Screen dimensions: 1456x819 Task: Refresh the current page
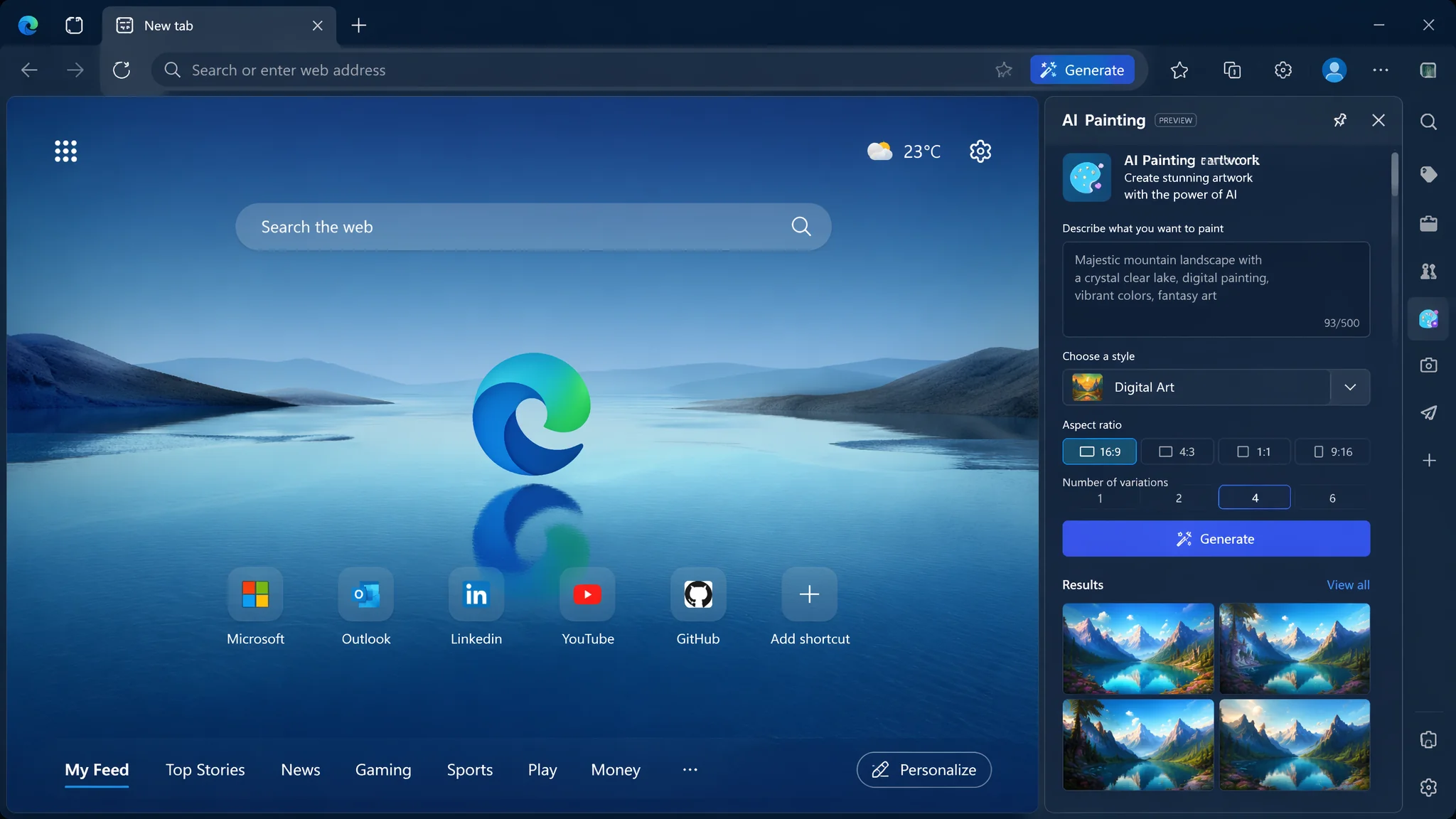[122, 70]
